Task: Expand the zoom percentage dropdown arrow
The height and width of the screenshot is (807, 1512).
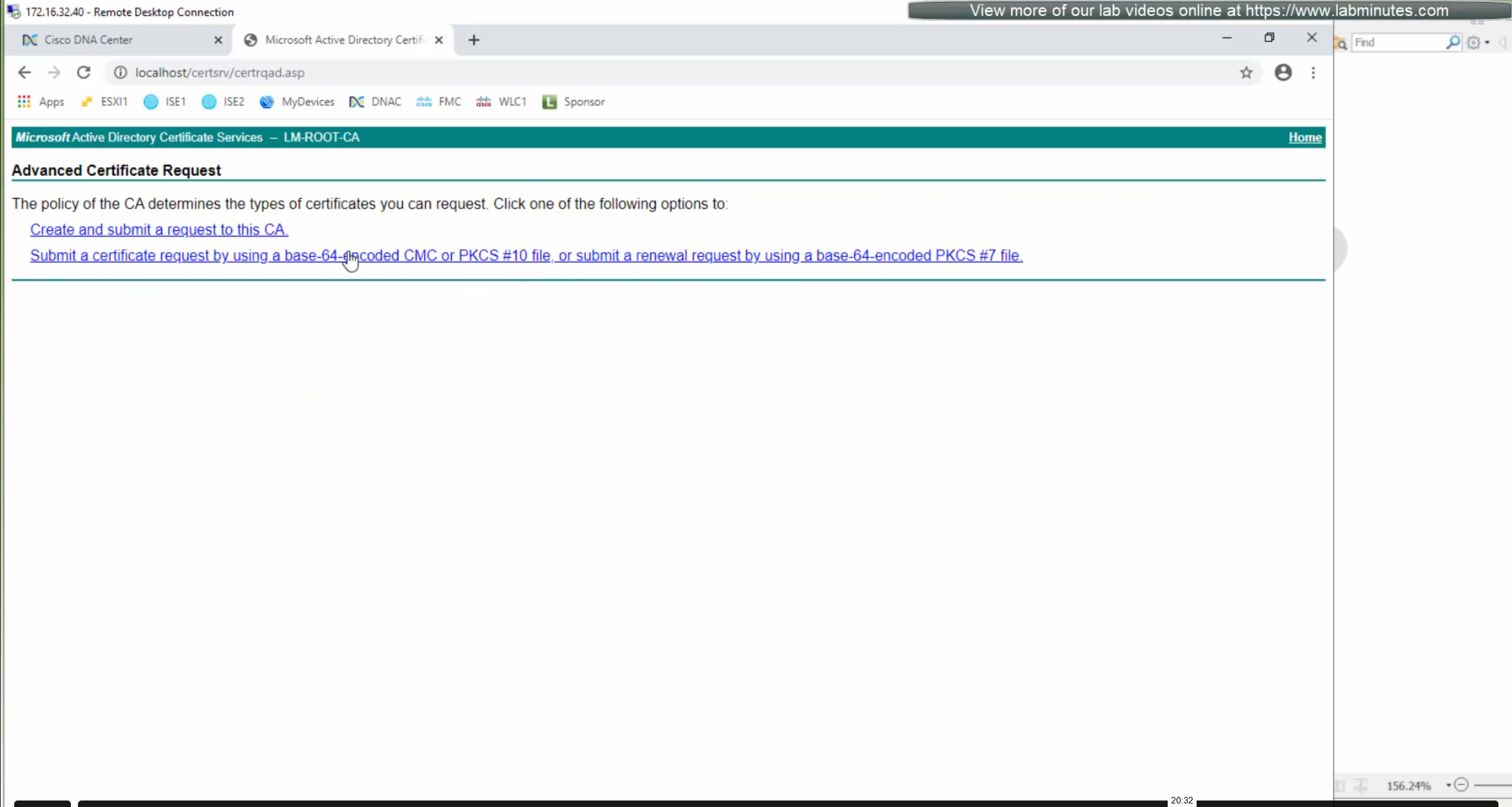Action: (1448, 785)
